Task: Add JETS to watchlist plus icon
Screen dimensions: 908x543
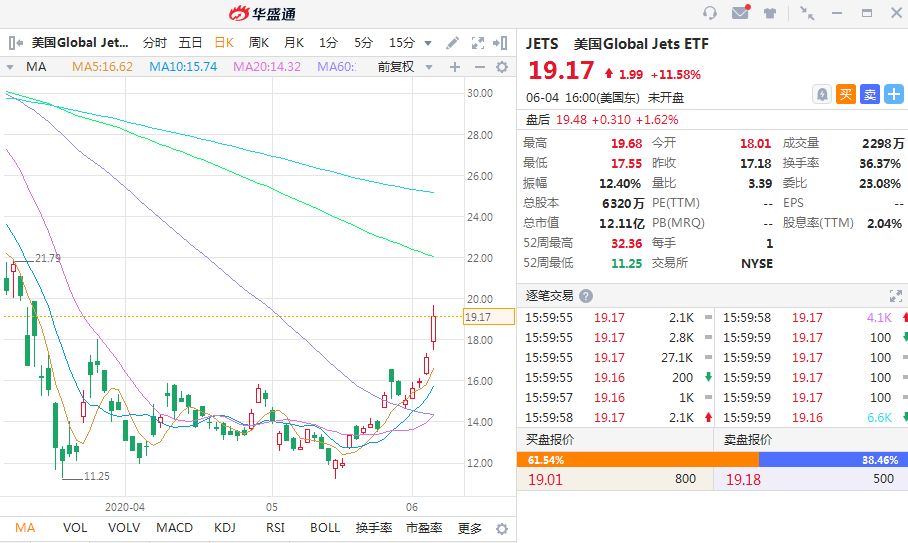Action: click(x=894, y=94)
